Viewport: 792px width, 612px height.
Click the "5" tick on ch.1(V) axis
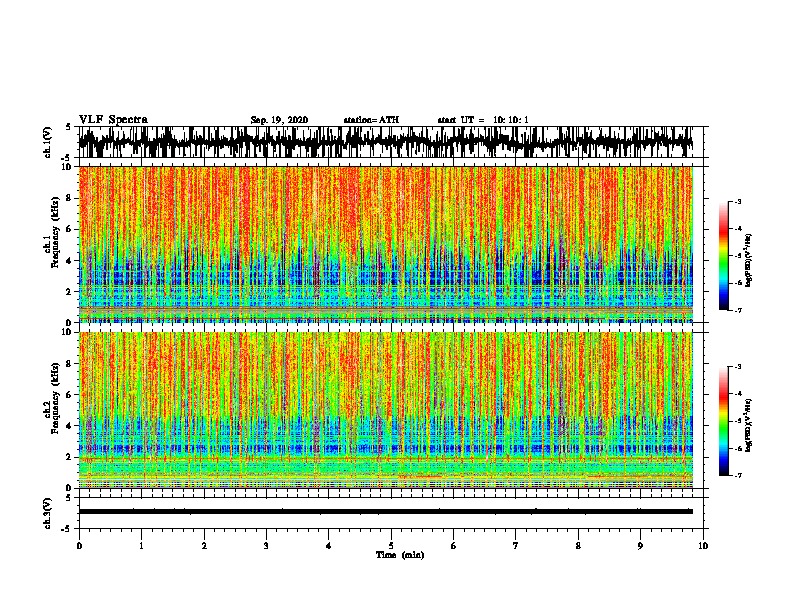pyautogui.click(x=68, y=127)
